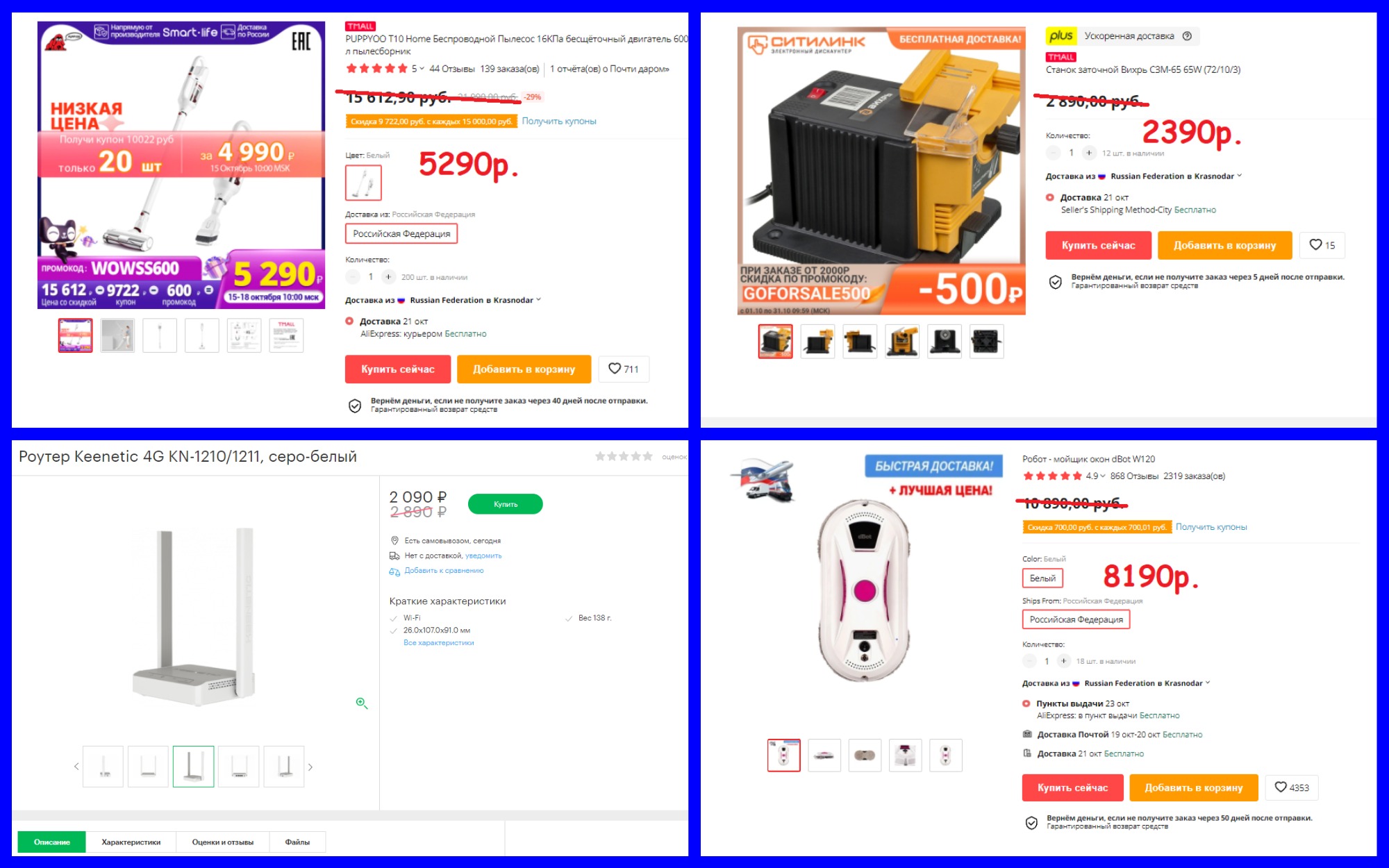The image size is (1389, 868).
Task: Click the help question icon near Ускоренная доставка
Action: pos(1187,36)
